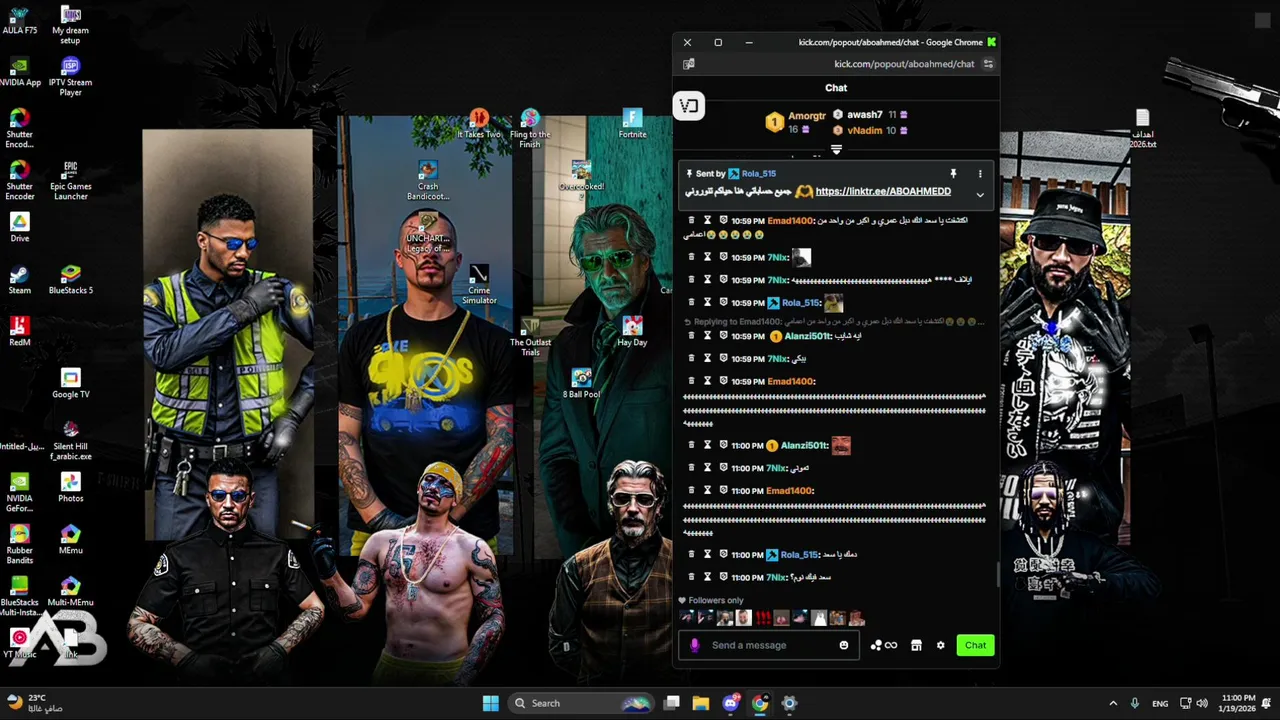Open the Task View icon on the taskbar
This screenshot has width=1280, height=720.
[x=672, y=703]
